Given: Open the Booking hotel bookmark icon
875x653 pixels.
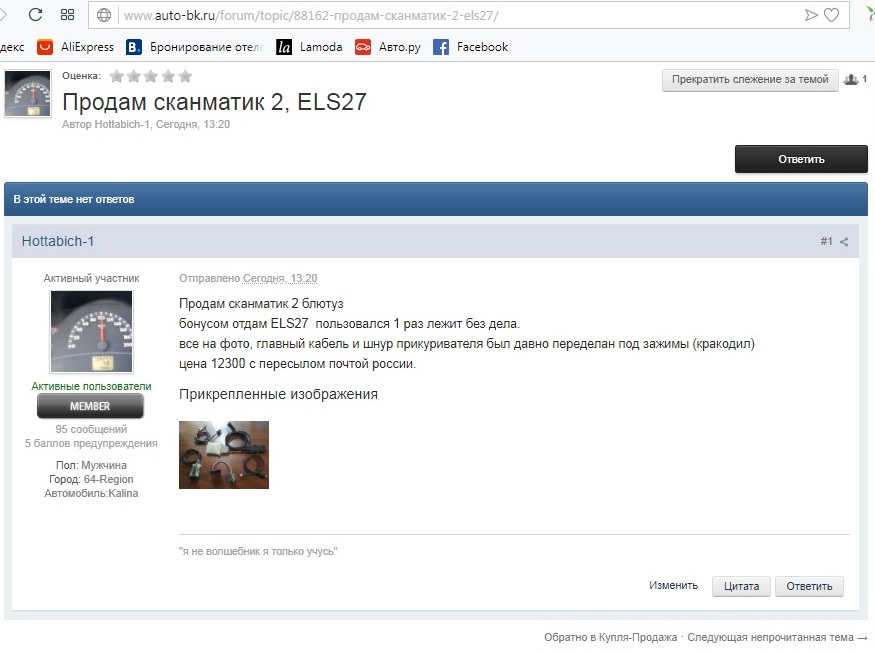Looking at the screenshot, I should (134, 47).
